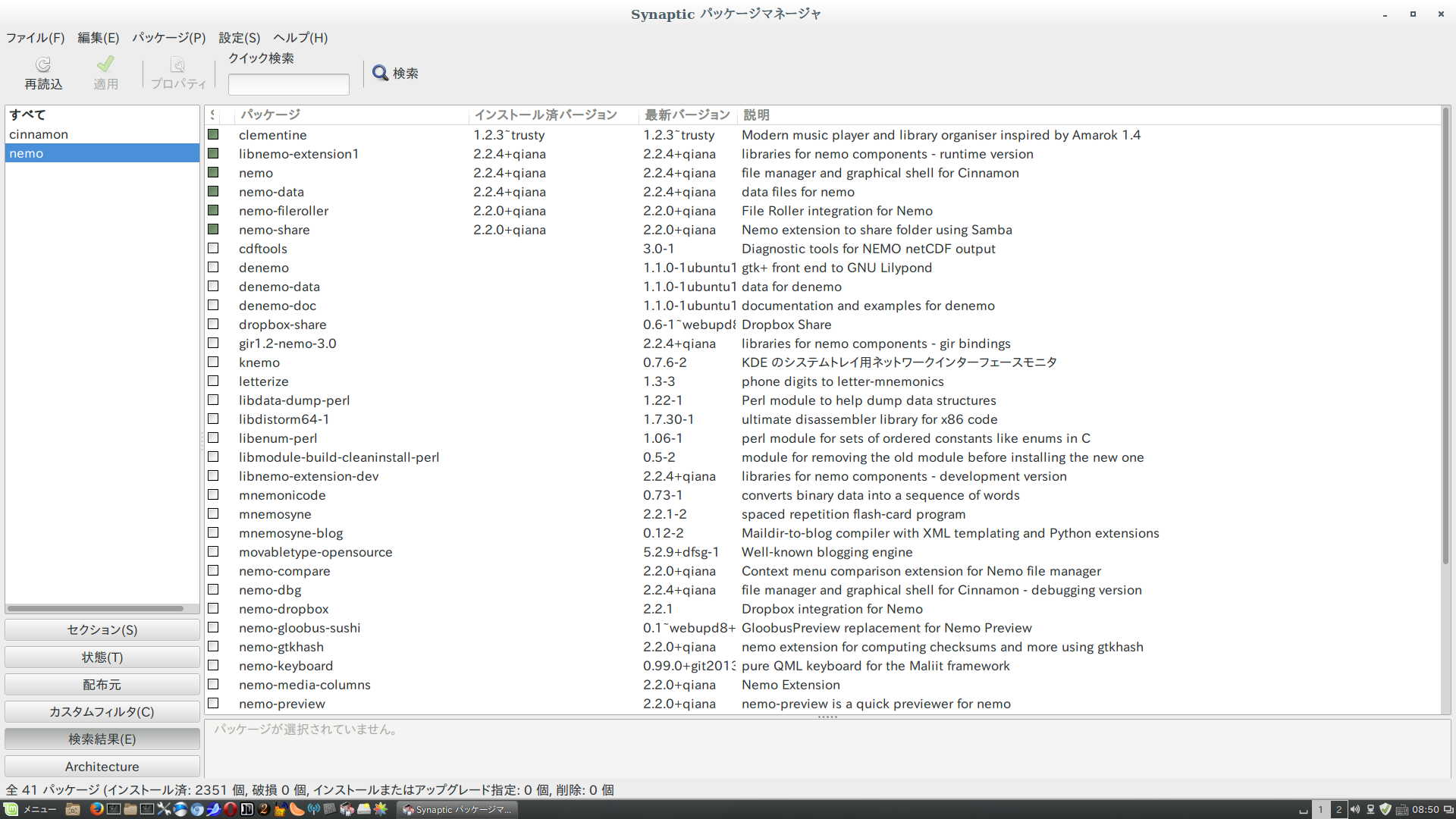Select すべて in the search results list

(x=102, y=115)
